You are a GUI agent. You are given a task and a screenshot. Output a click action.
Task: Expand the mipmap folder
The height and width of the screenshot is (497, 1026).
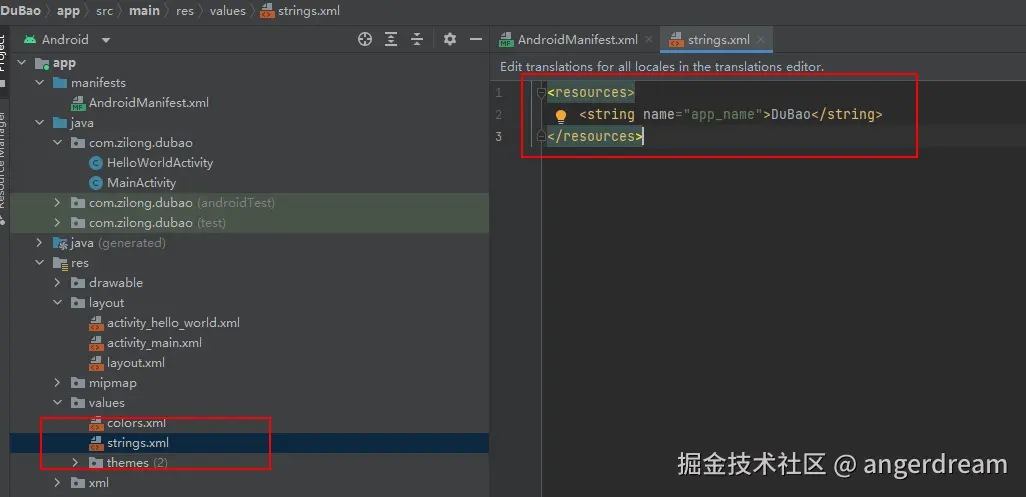coord(58,383)
